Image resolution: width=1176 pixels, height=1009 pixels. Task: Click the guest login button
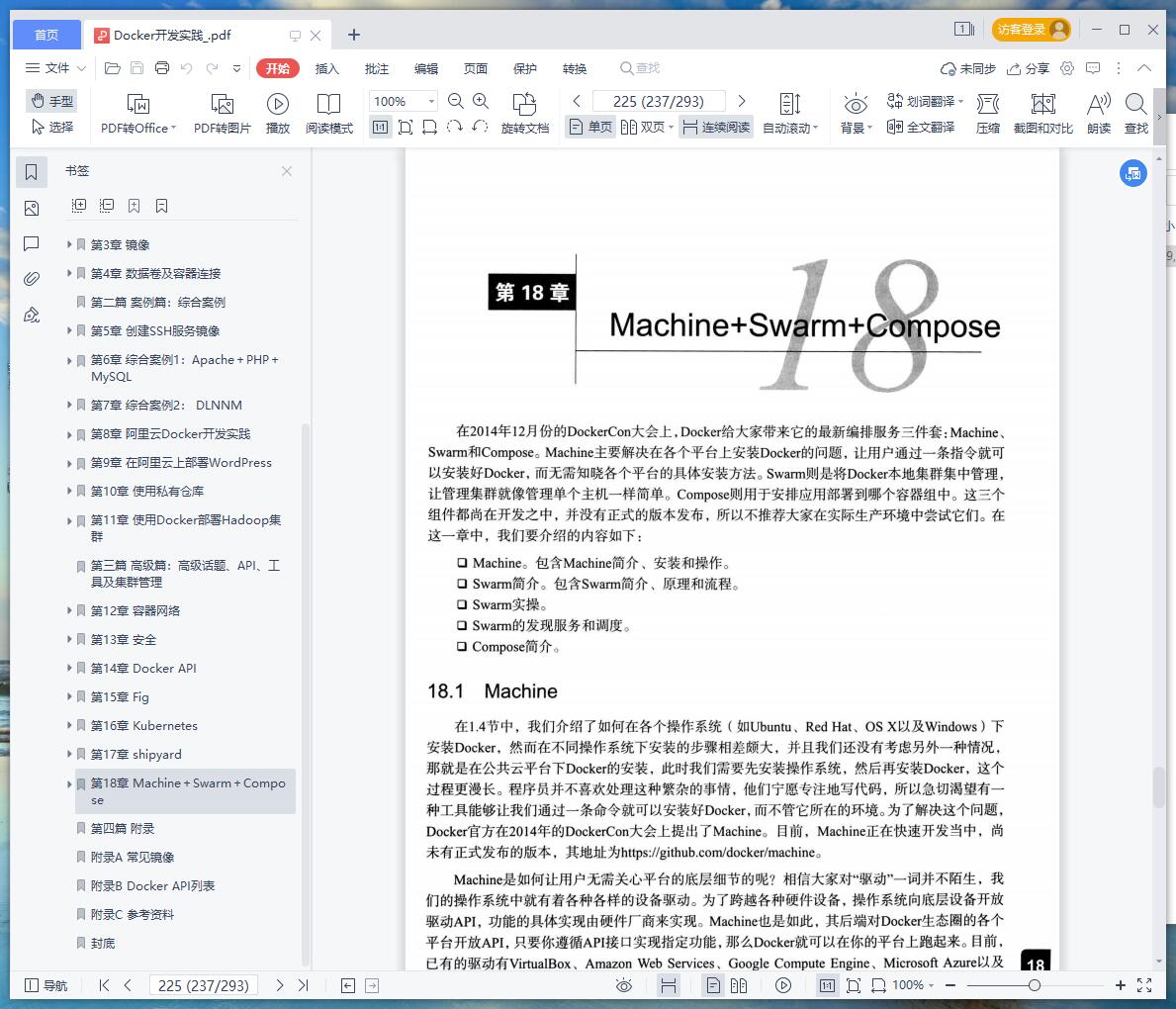click(x=1032, y=30)
